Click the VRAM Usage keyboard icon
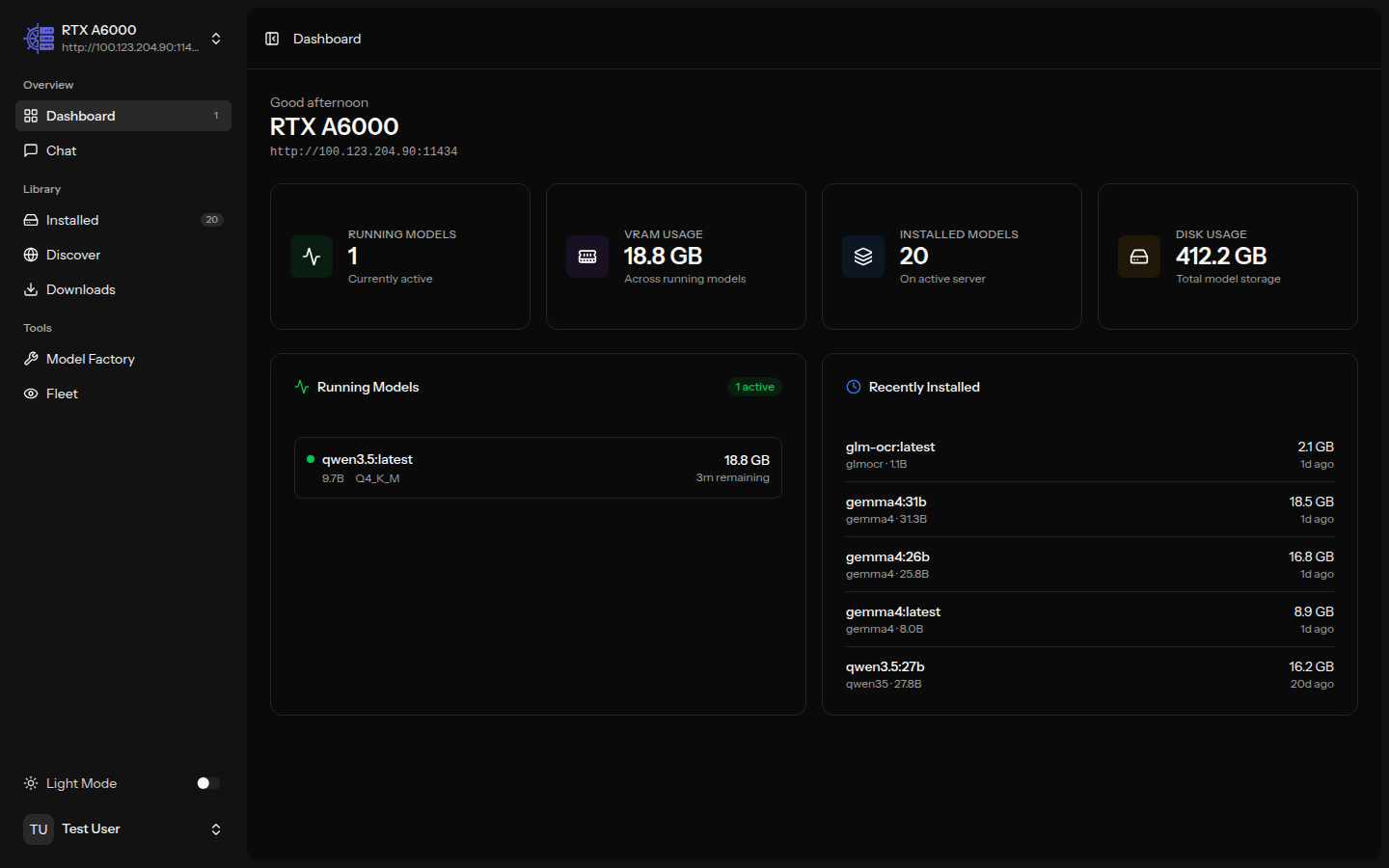1389x868 pixels. (587, 257)
